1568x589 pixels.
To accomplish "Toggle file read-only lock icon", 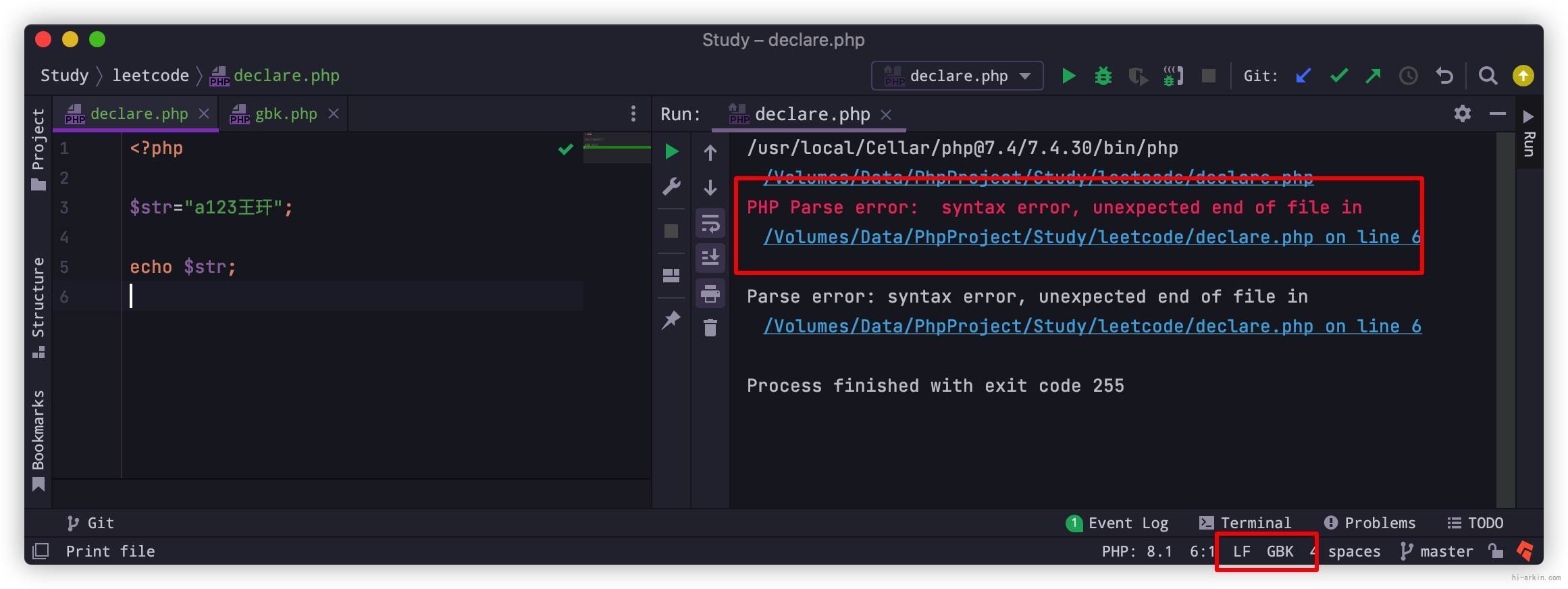I will [x=1496, y=551].
